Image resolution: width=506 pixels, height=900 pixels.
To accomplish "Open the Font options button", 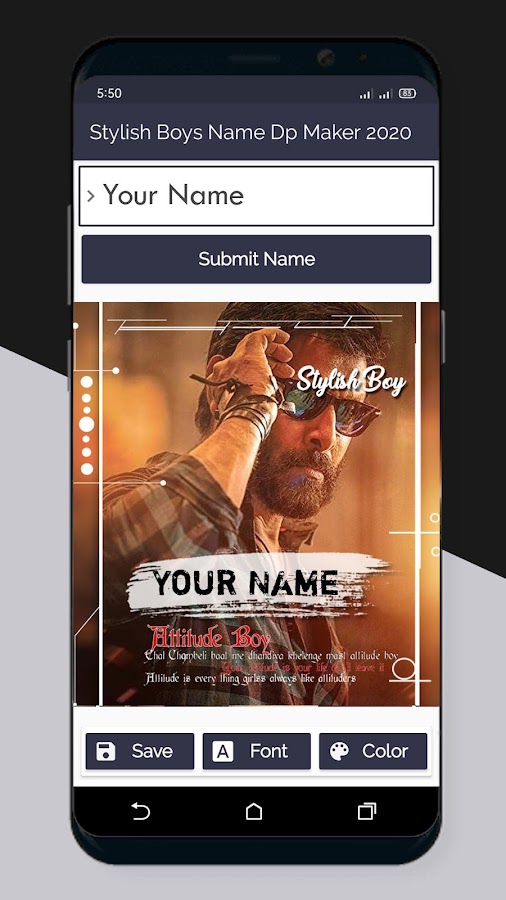I will point(256,751).
